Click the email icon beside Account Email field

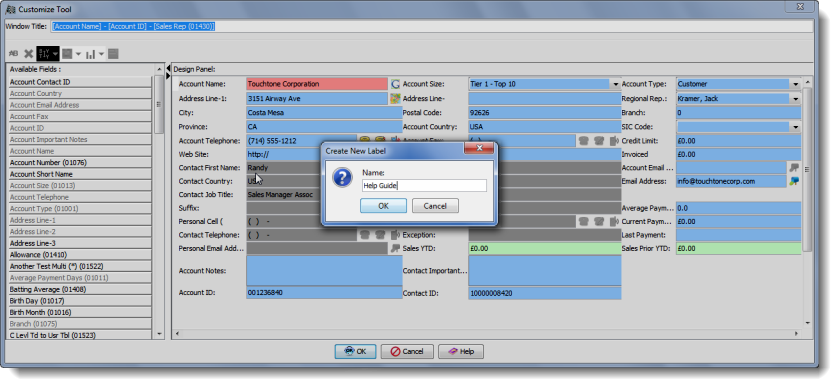[794, 168]
